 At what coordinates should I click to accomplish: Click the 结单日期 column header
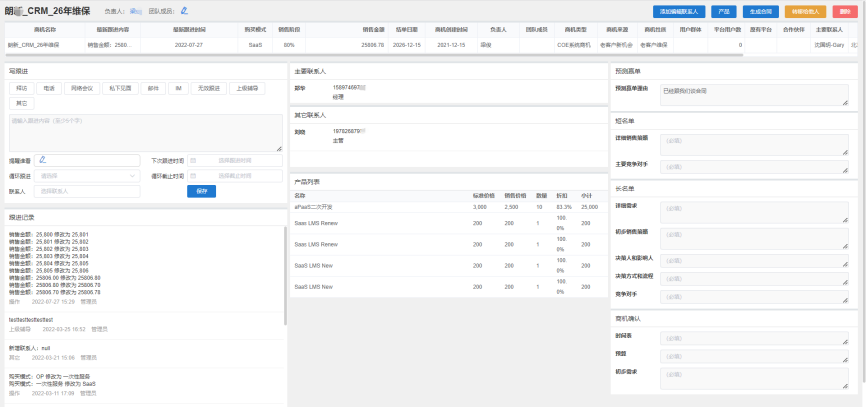pyautogui.click(x=406, y=30)
